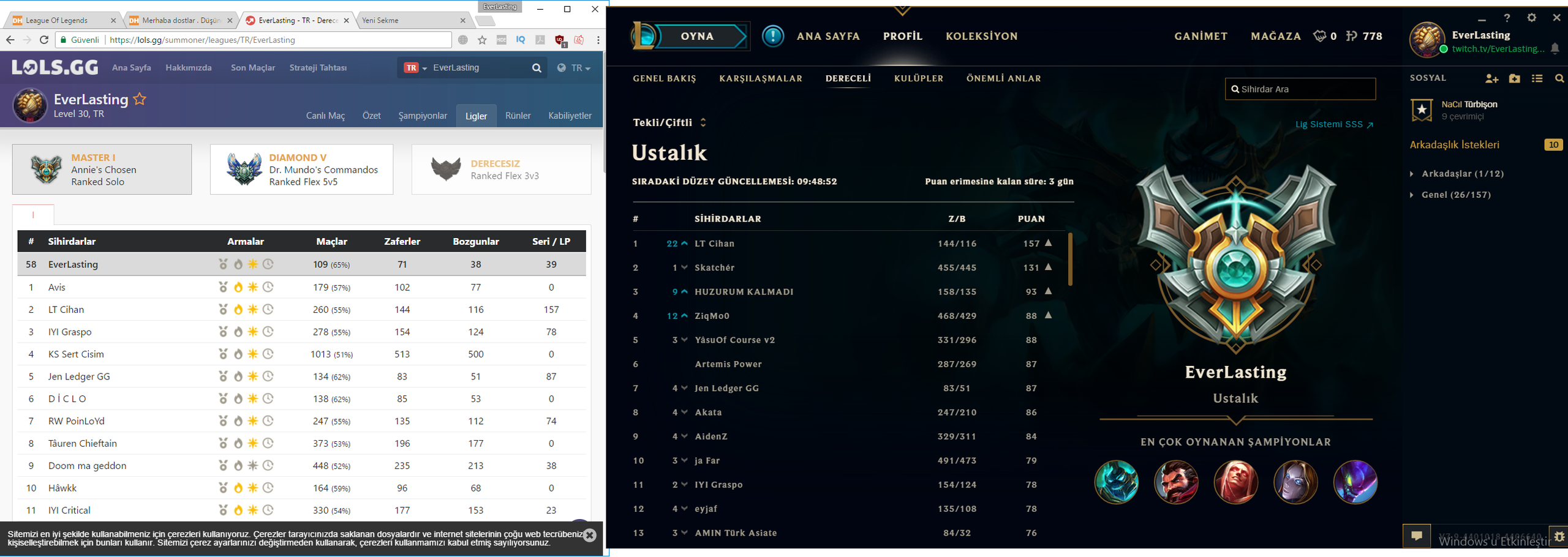Click the Sihirdar Ara search field
Screen dimensions: 1568x557
tap(1300, 89)
